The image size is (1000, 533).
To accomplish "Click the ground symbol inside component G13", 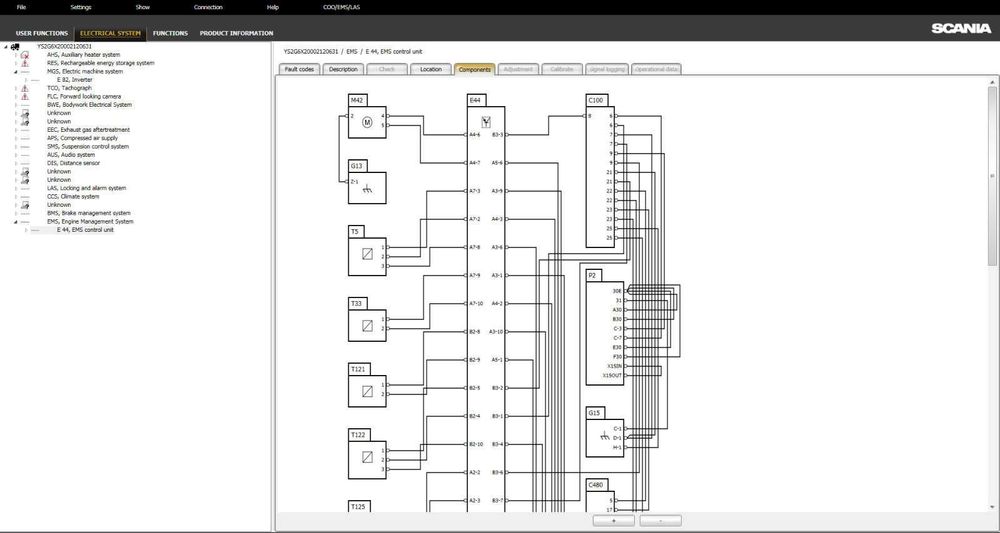I will pyautogui.click(x=367, y=189).
